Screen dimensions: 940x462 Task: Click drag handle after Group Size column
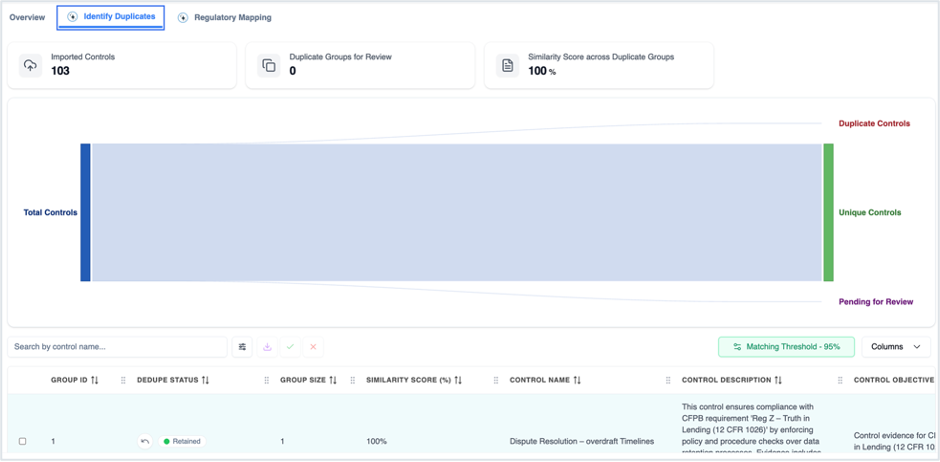pos(352,380)
